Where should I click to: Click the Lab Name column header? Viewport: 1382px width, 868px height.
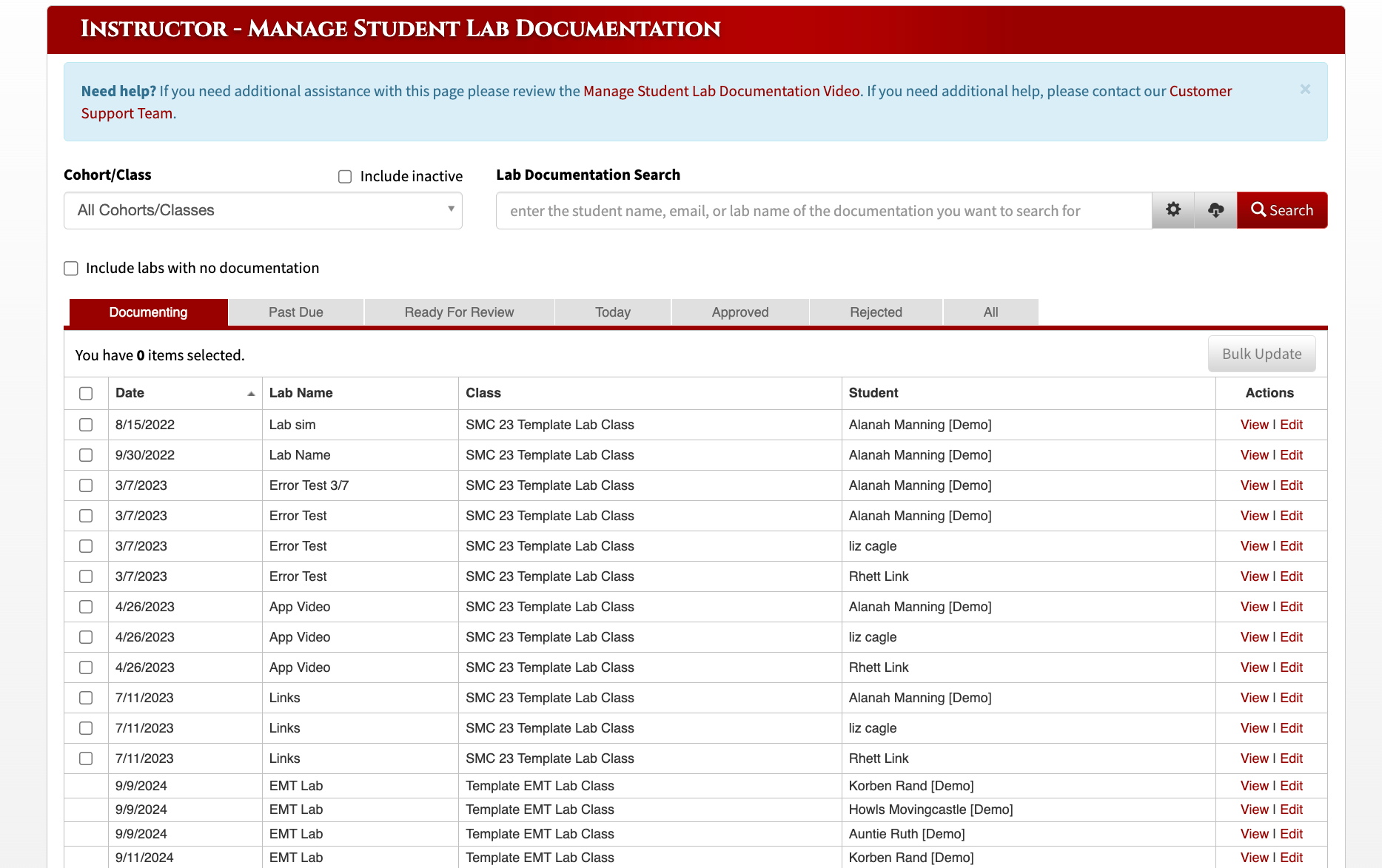(301, 393)
